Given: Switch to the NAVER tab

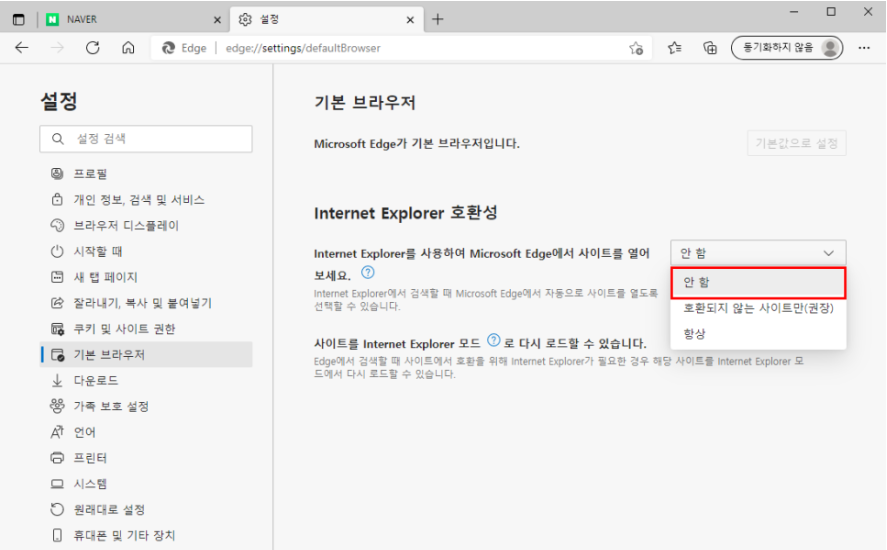Looking at the screenshot, I should pyautogui.click(x=134, y=19).
